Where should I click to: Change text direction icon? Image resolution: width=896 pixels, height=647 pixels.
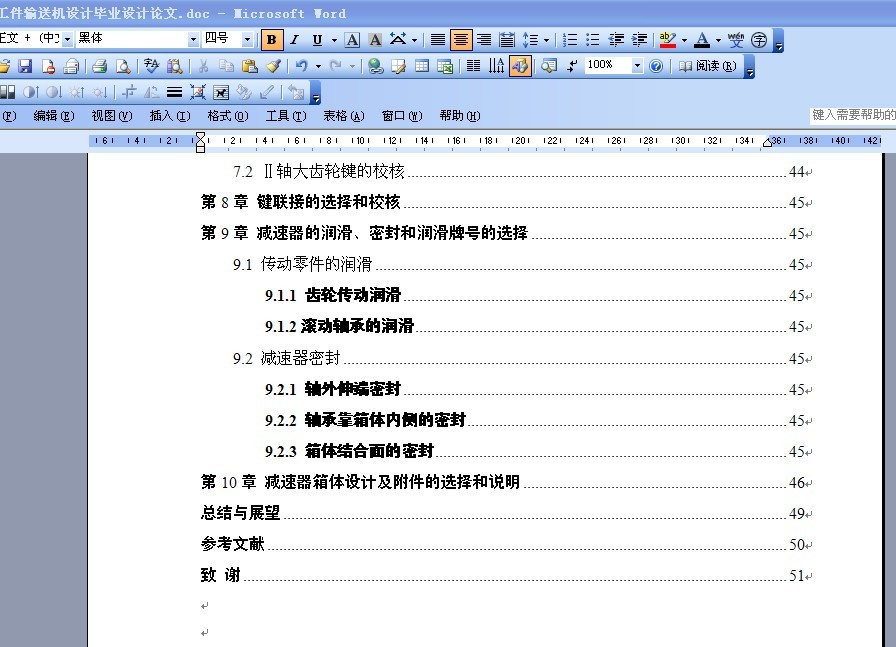pyautogui.click(x=496, y=66)
